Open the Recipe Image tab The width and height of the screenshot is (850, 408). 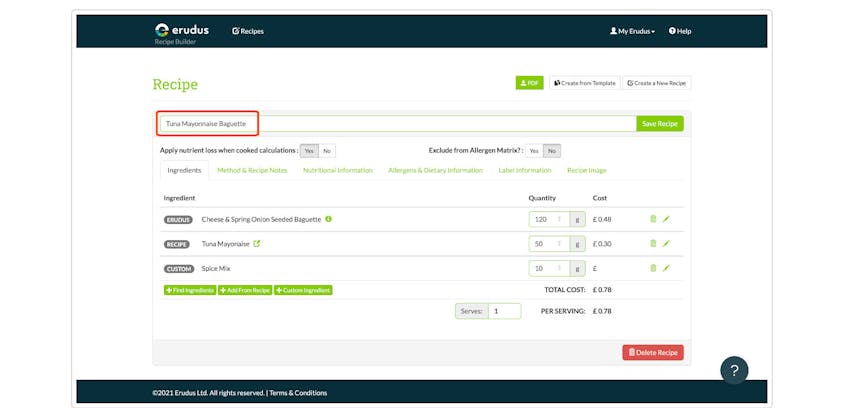(587, 170)
